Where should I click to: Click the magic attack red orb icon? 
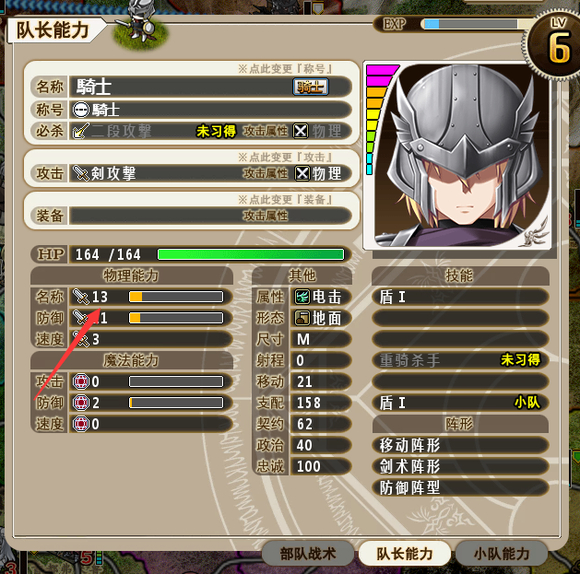coord(81,381)
